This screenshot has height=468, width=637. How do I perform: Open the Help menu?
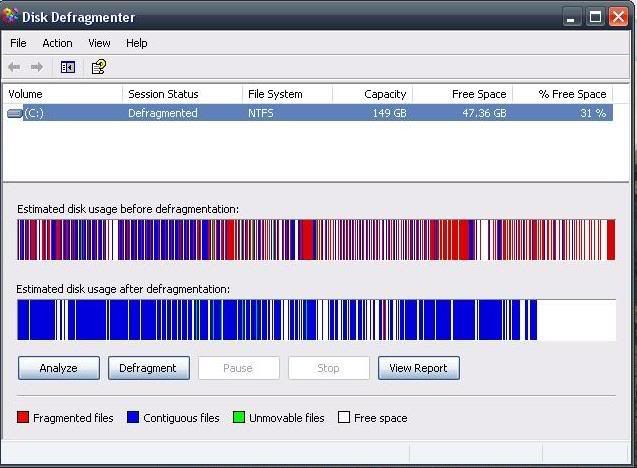click(136, 43)
